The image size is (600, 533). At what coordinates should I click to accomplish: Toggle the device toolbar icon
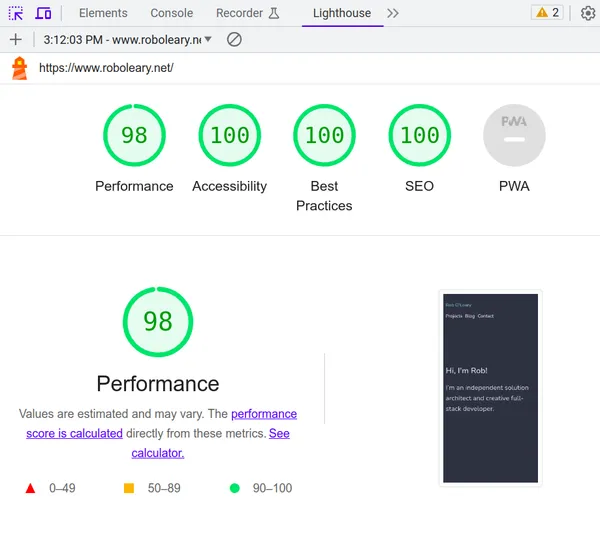pyautogui.click(x=43, y=13)
